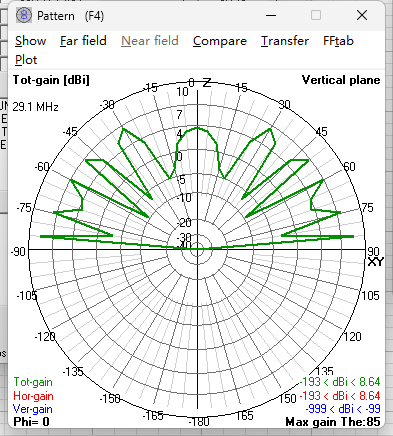
Task: Click the green Tot-gain legend label
Action: coord(33,382)
